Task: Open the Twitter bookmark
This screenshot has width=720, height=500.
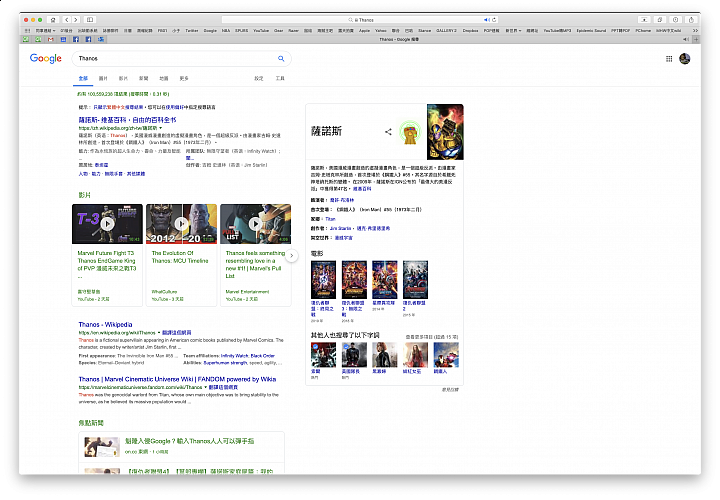Action: coord(191,30)
